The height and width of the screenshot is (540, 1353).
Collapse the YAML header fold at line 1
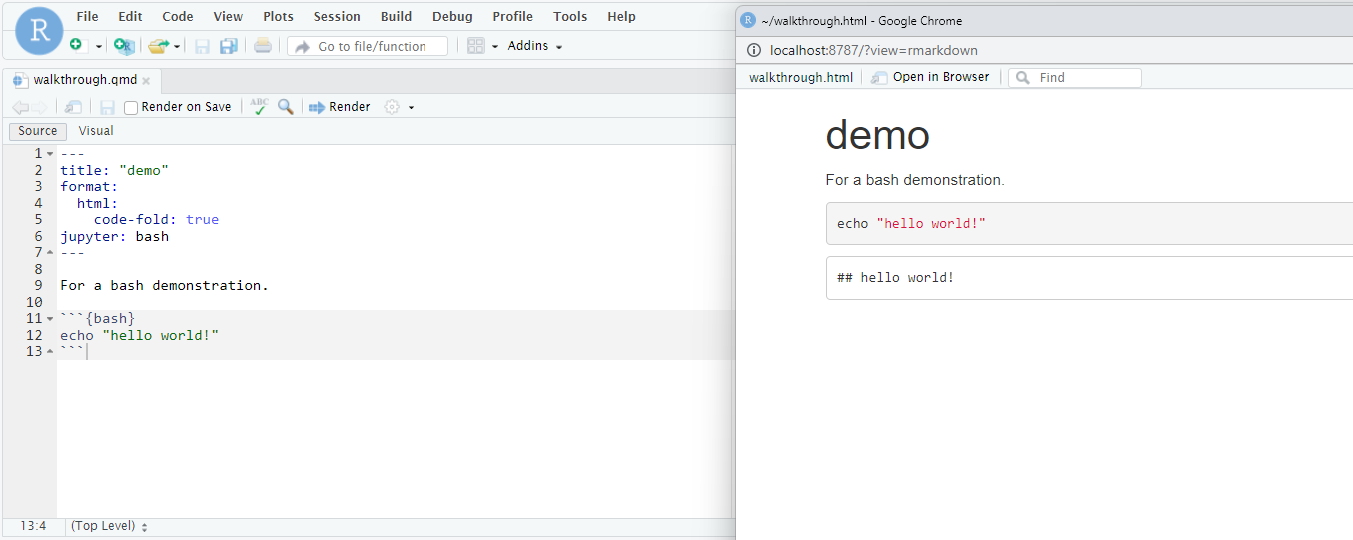tap(50, 154)
